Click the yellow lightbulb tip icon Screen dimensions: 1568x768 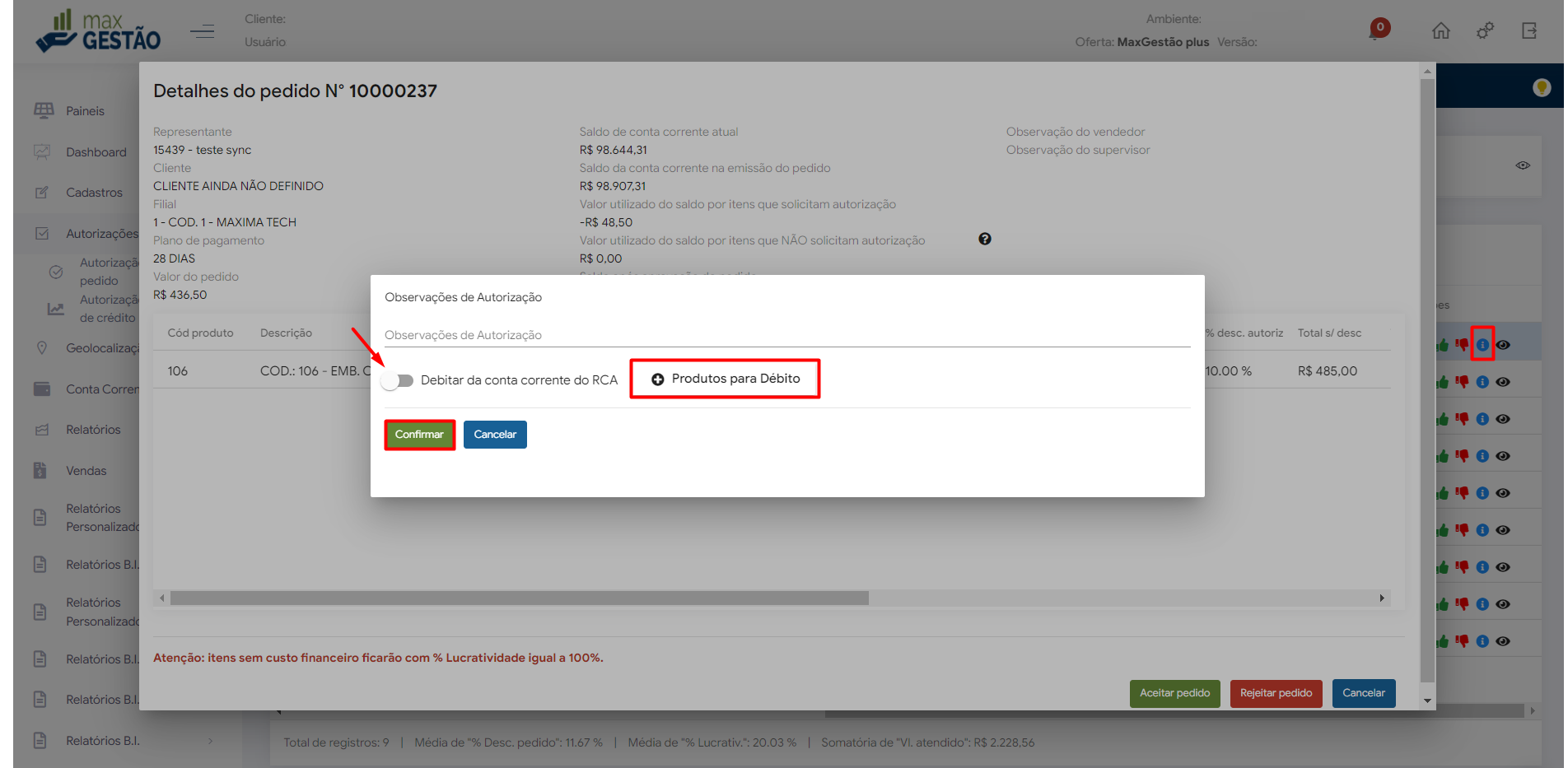(x=1542, y=87)
